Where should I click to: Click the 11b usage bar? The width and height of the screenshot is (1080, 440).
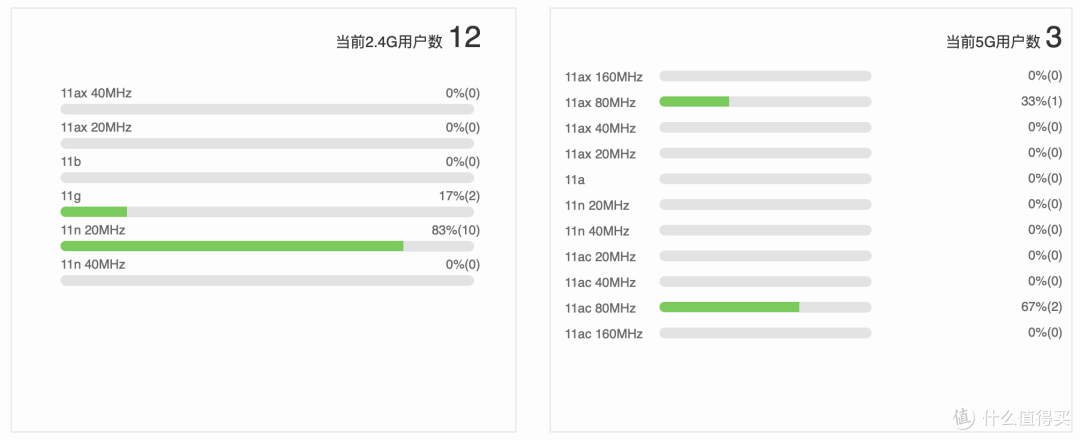pyautogui.click(x=267, y=178)
